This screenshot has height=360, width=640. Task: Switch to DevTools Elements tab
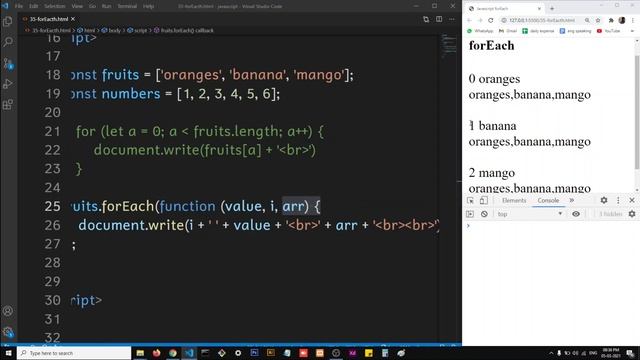tap(514, 200)
